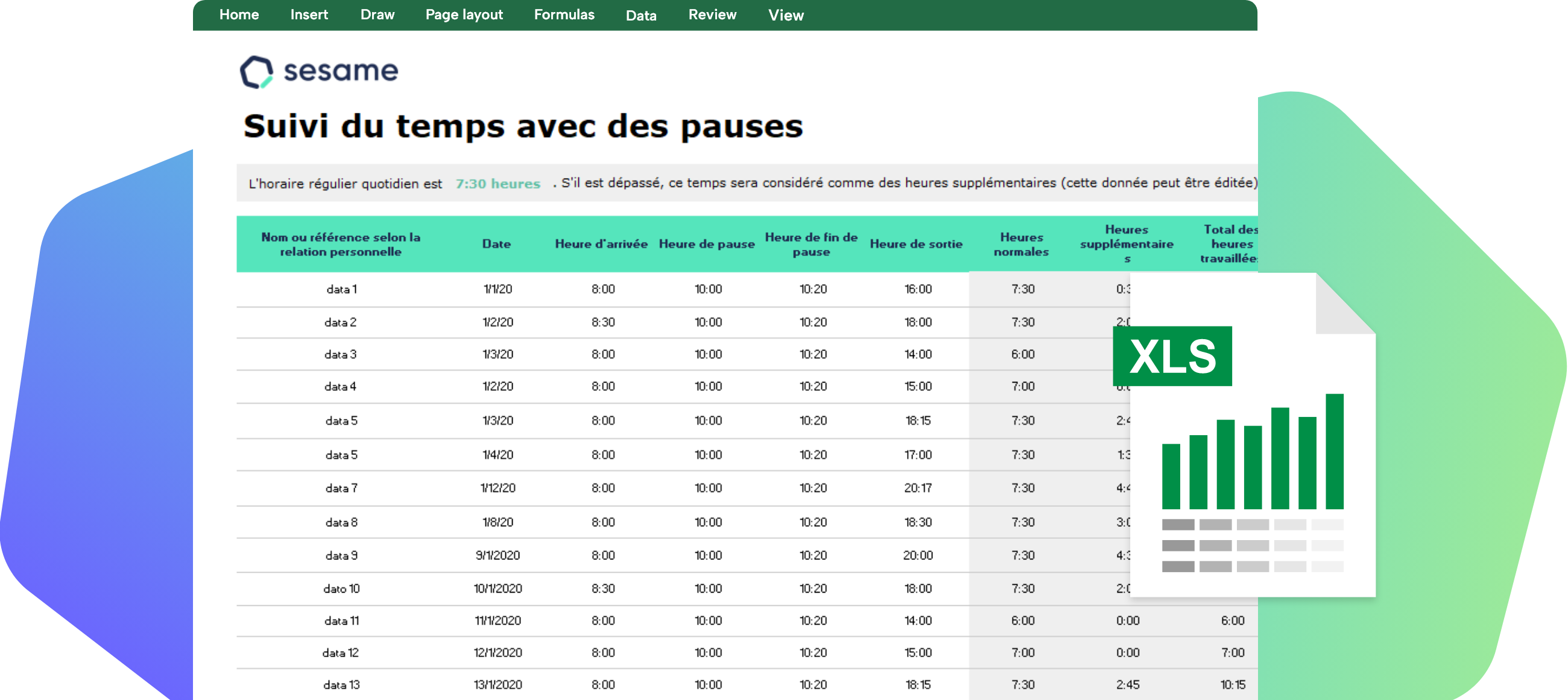Select the date cell '1/4/20'
The image size is (1568, 700).
498,454
